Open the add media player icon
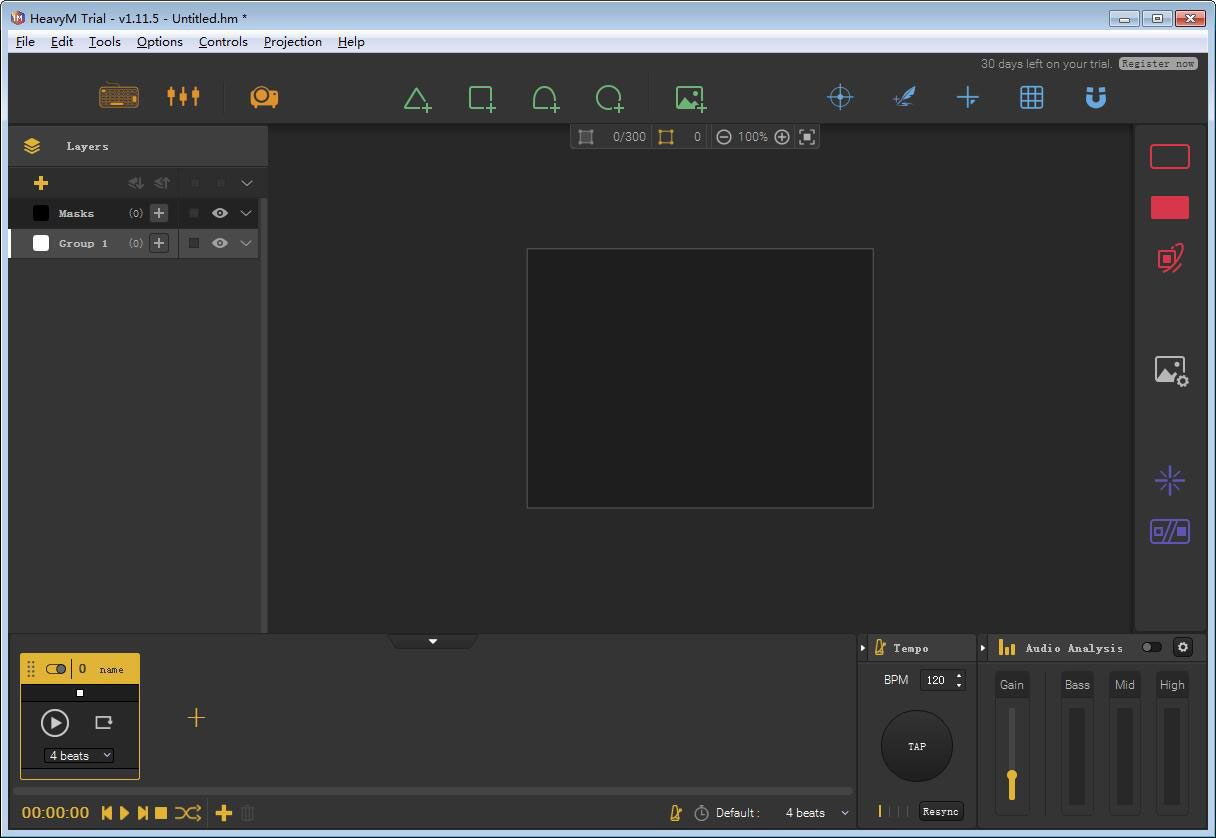Viewport: 1216px width, 838px height. 690,98
